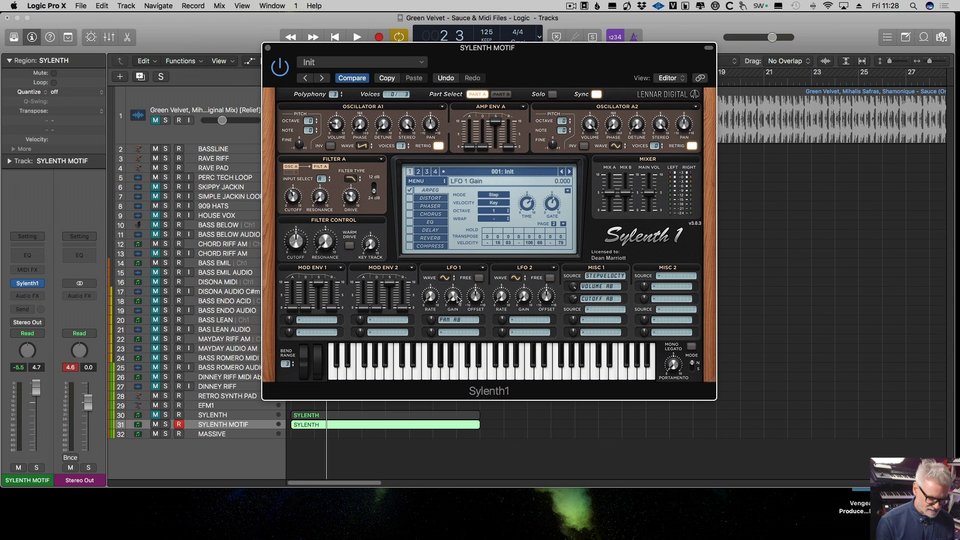This screenshot has width=960, height=540.
Task: Click the plugin Copy button
Action: (387, 78)
